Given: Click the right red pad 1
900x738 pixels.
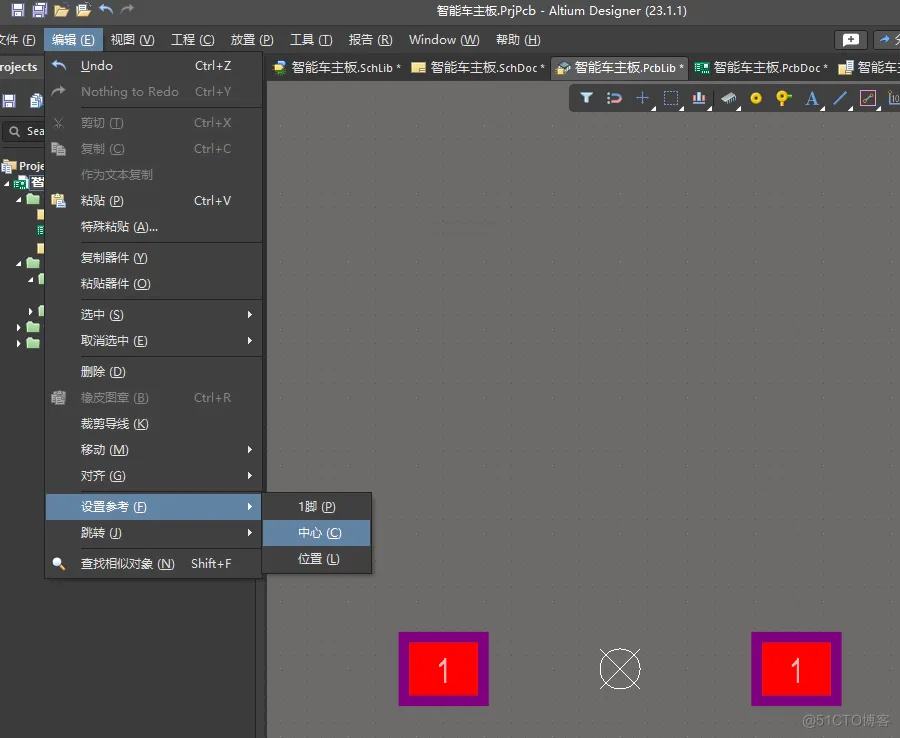Looking at the screenshot, I should point(796,669).
